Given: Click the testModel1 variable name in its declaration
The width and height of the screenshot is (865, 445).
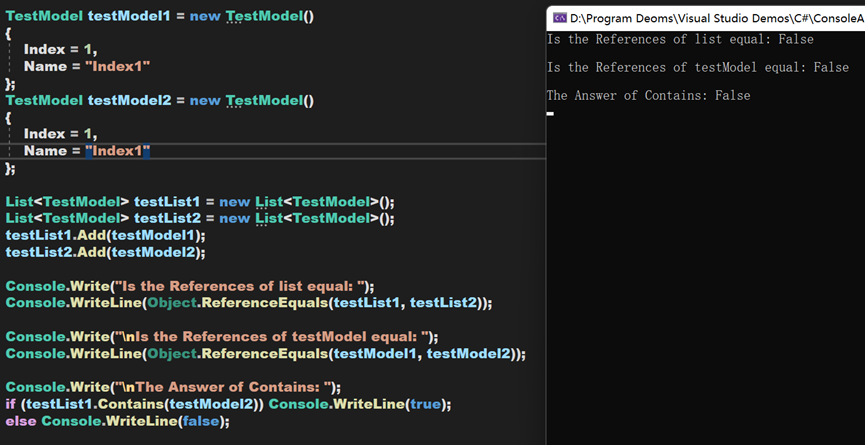Looking at the screenshot, I should (129, 16).
